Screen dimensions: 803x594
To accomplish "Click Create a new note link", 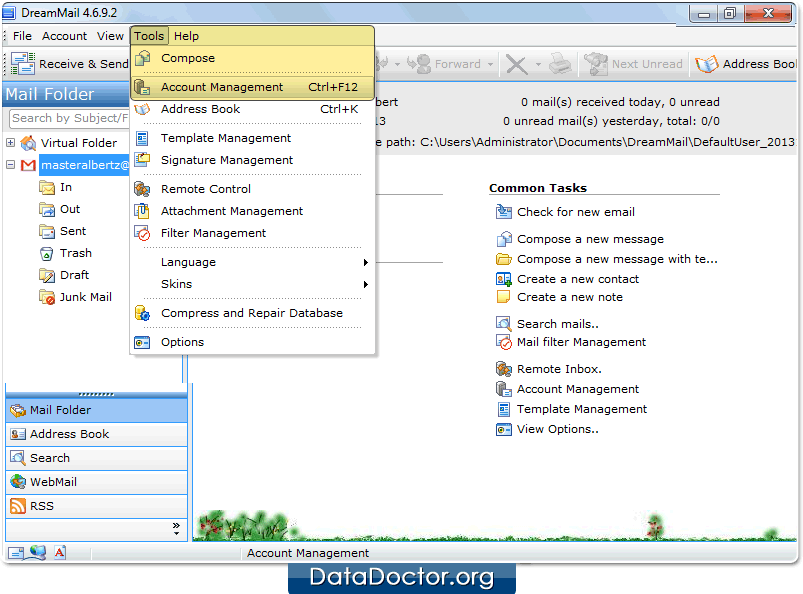I will [569, 297].
